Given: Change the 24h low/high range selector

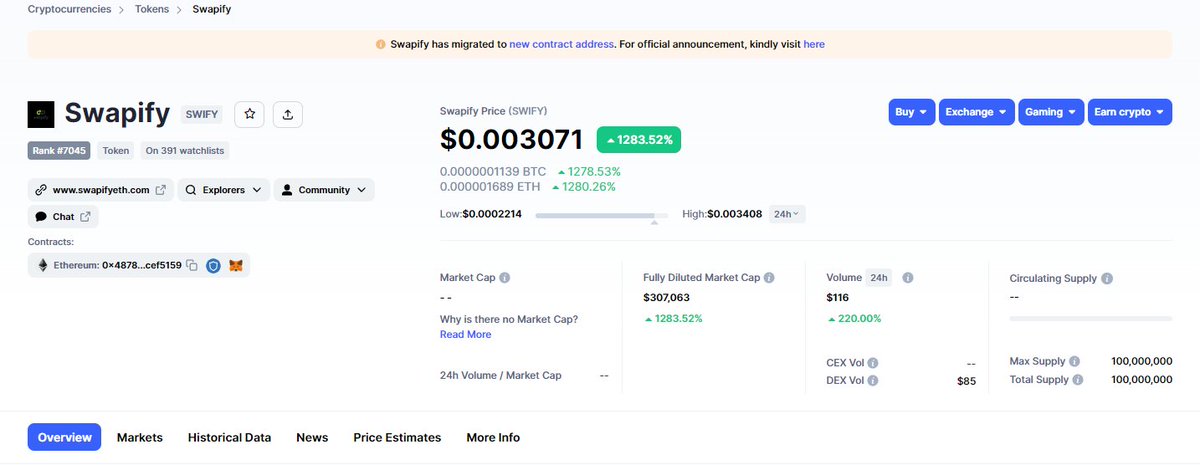Looking at the screenshot, I should [x=787, y=214].
